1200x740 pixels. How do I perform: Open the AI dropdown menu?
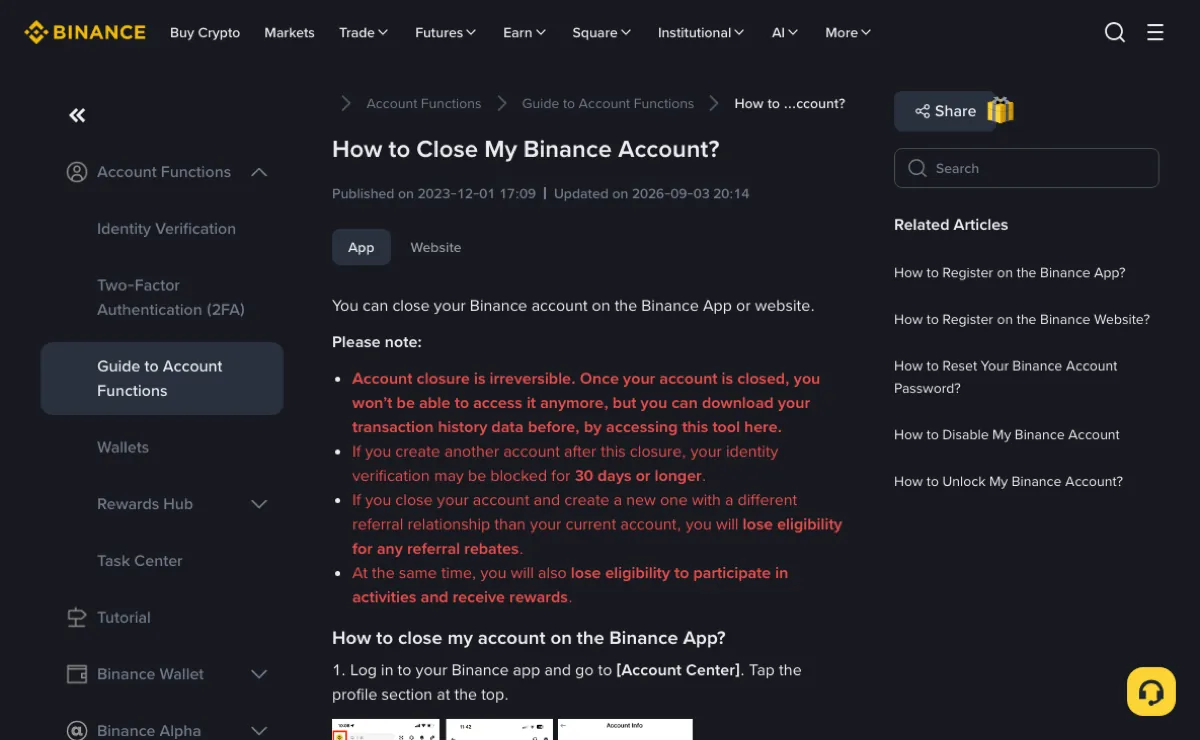coord(785,32)
